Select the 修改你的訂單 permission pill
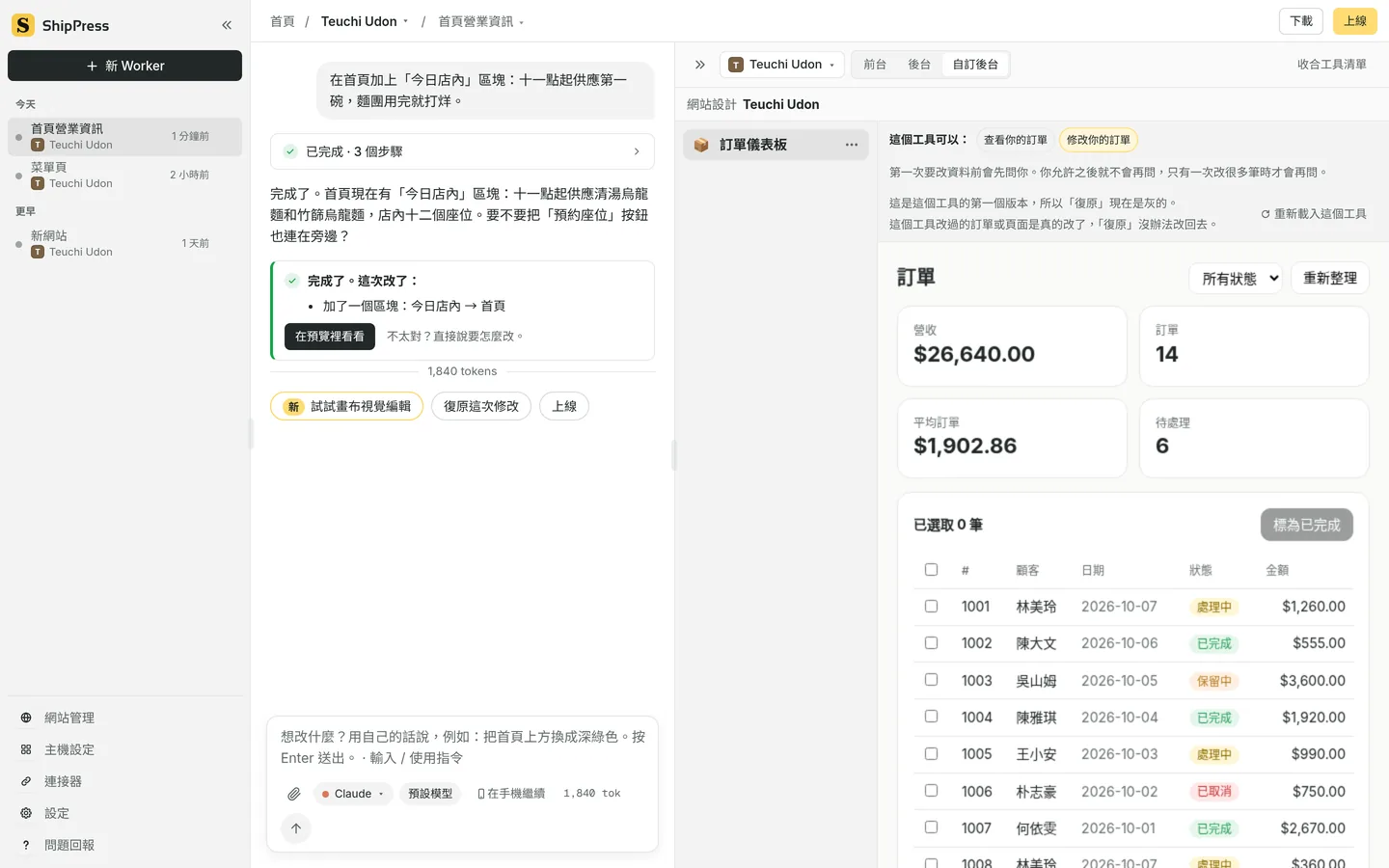Viewport: 1389px width, 868px height. tap(1098, 140)
